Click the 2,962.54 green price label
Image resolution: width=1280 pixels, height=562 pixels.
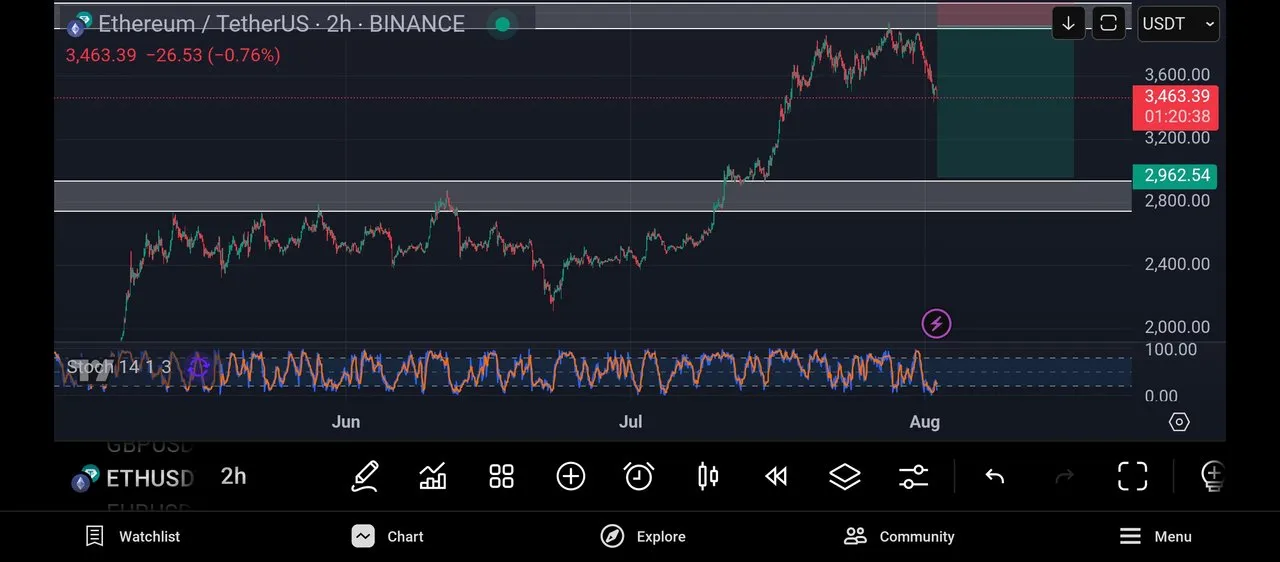[x=1174, y=175]
